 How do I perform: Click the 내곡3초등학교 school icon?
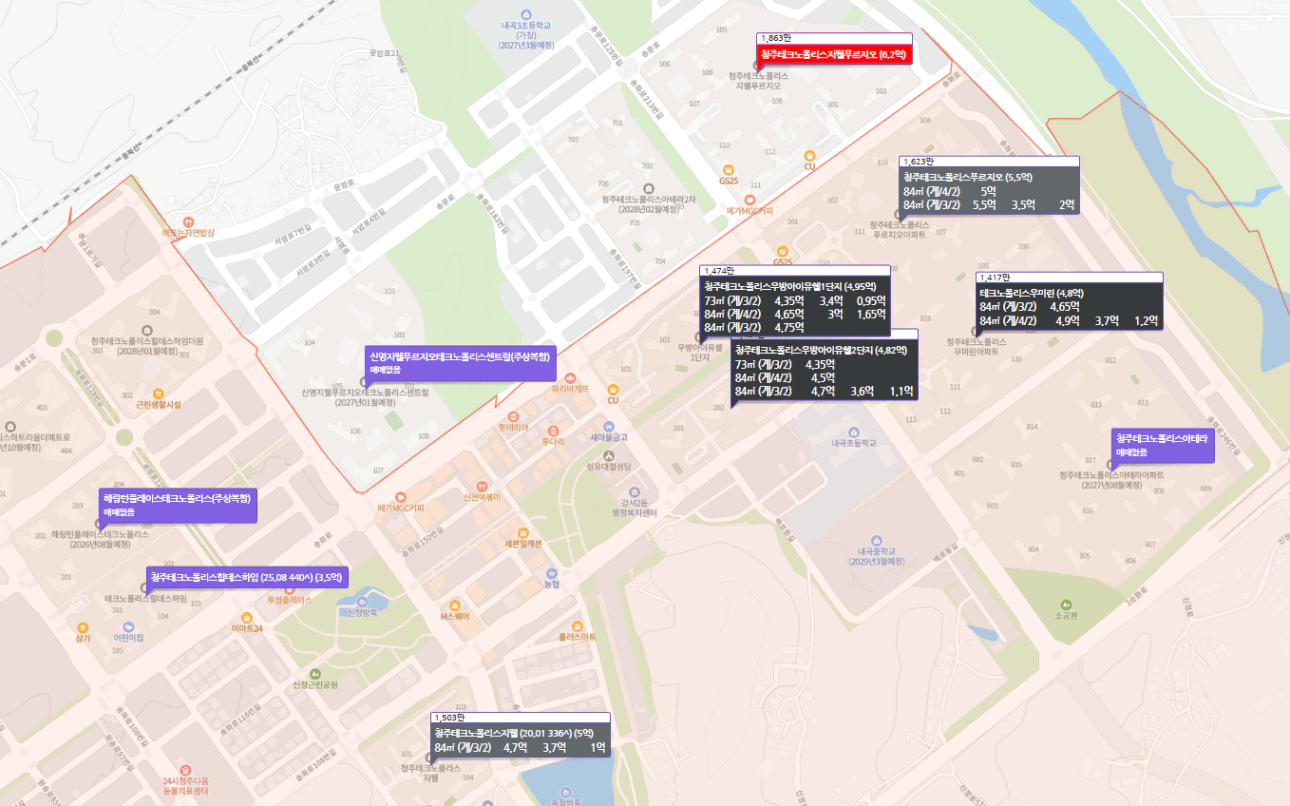pyautogui.click(x=527, y=14)
